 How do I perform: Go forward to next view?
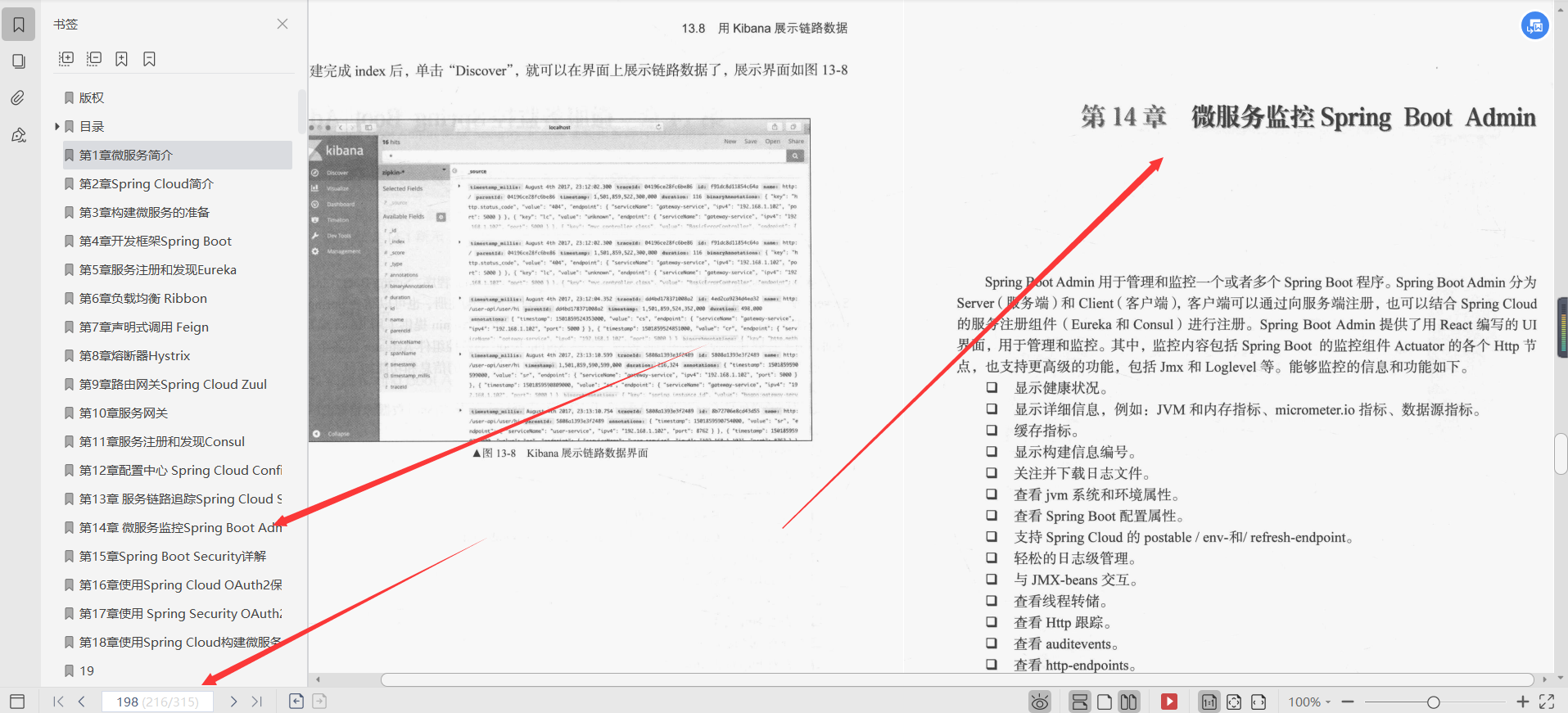pos(319,702)
